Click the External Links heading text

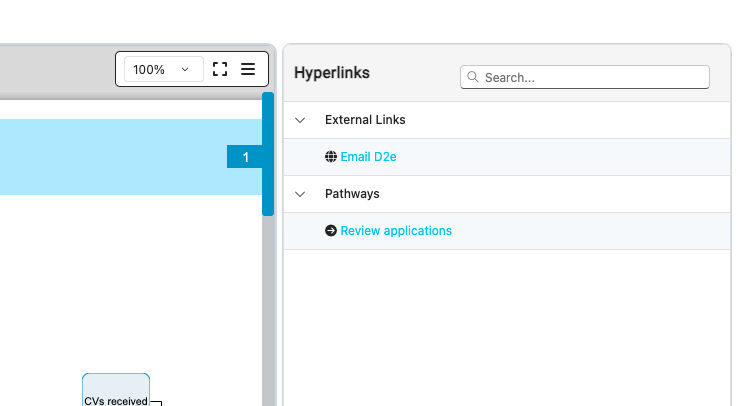365,120
